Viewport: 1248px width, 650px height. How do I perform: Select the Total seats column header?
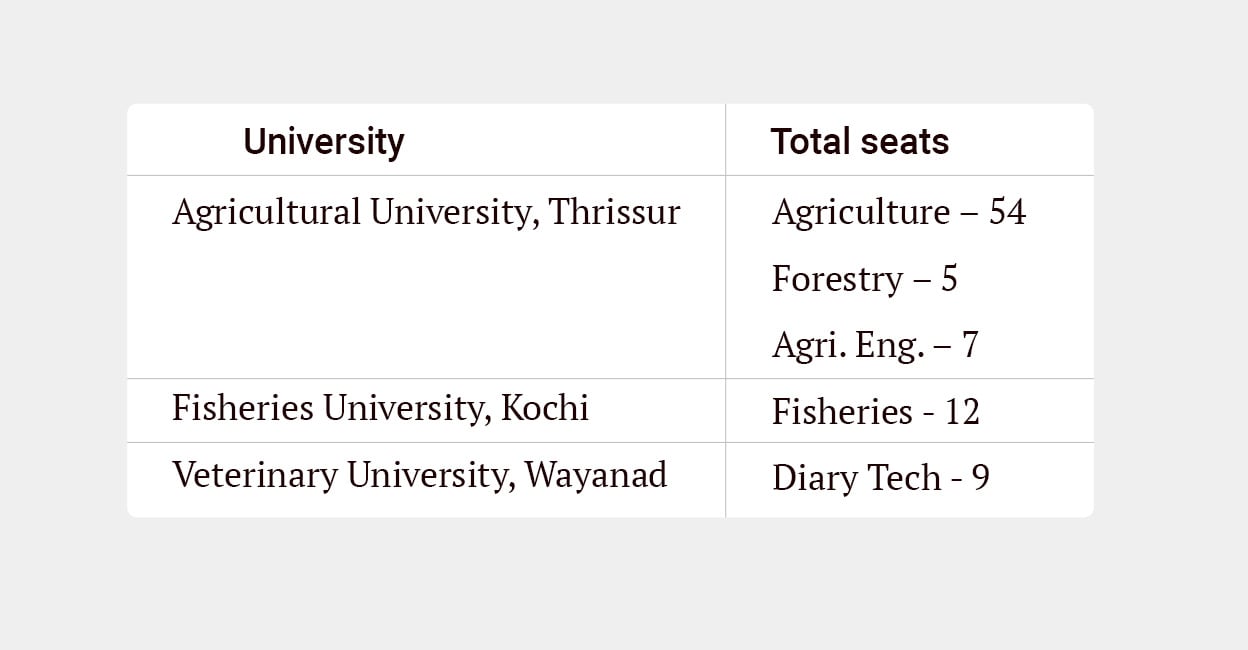pos(859,142)
